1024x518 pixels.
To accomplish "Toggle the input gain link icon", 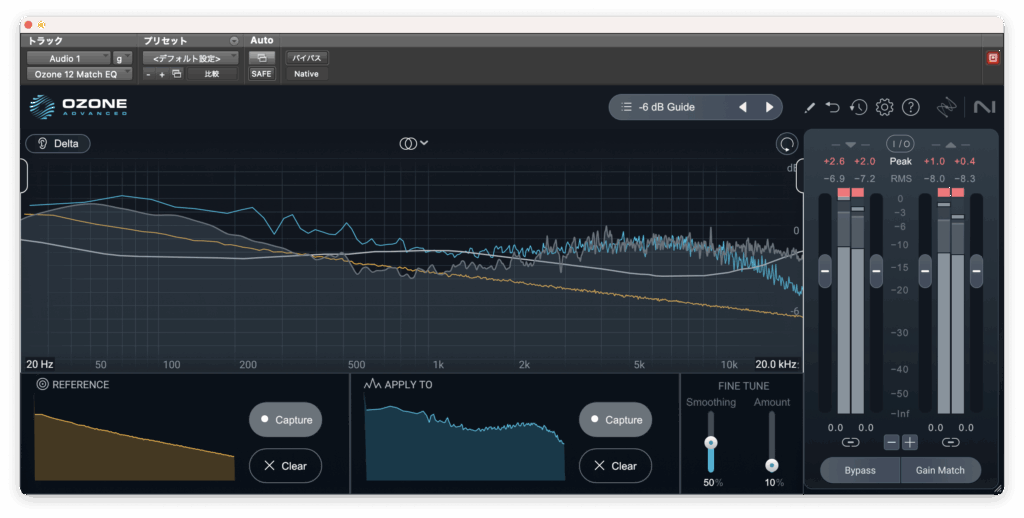I will [x=850, y=442].
